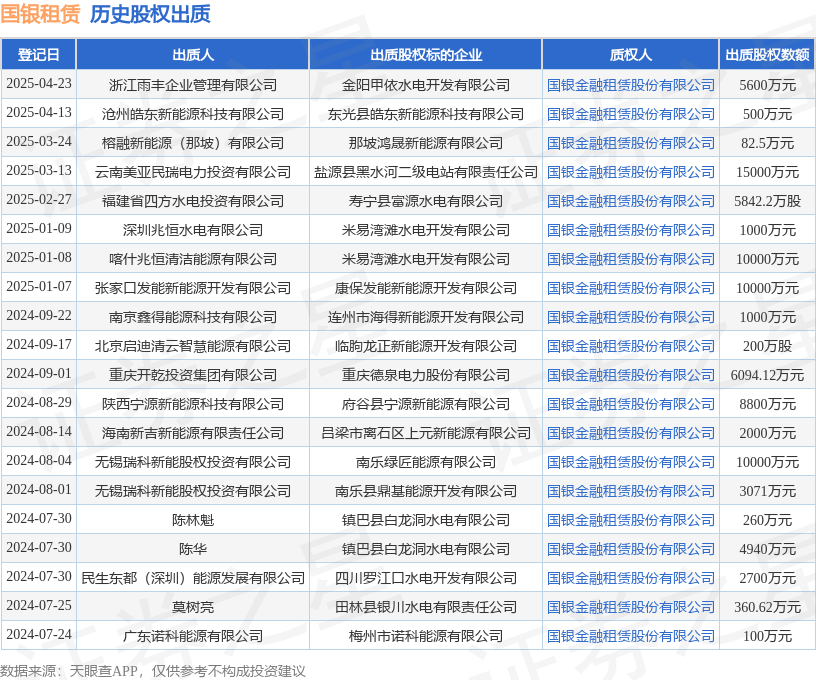Select pledgor 莫树亮
The height and width of the screenshot is (680, 816).
193,607
